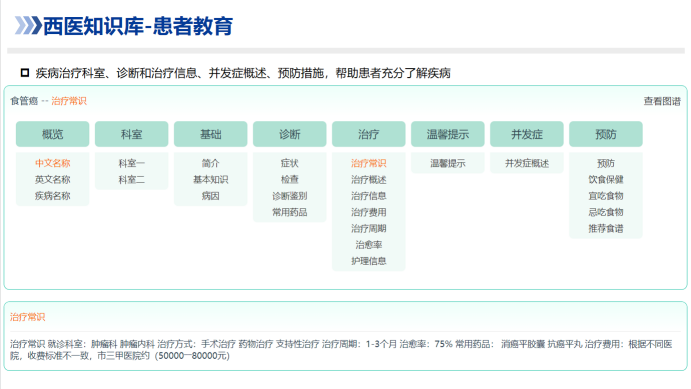
Task: View 诊断鉴别 item
Action: tap(290, 196)
